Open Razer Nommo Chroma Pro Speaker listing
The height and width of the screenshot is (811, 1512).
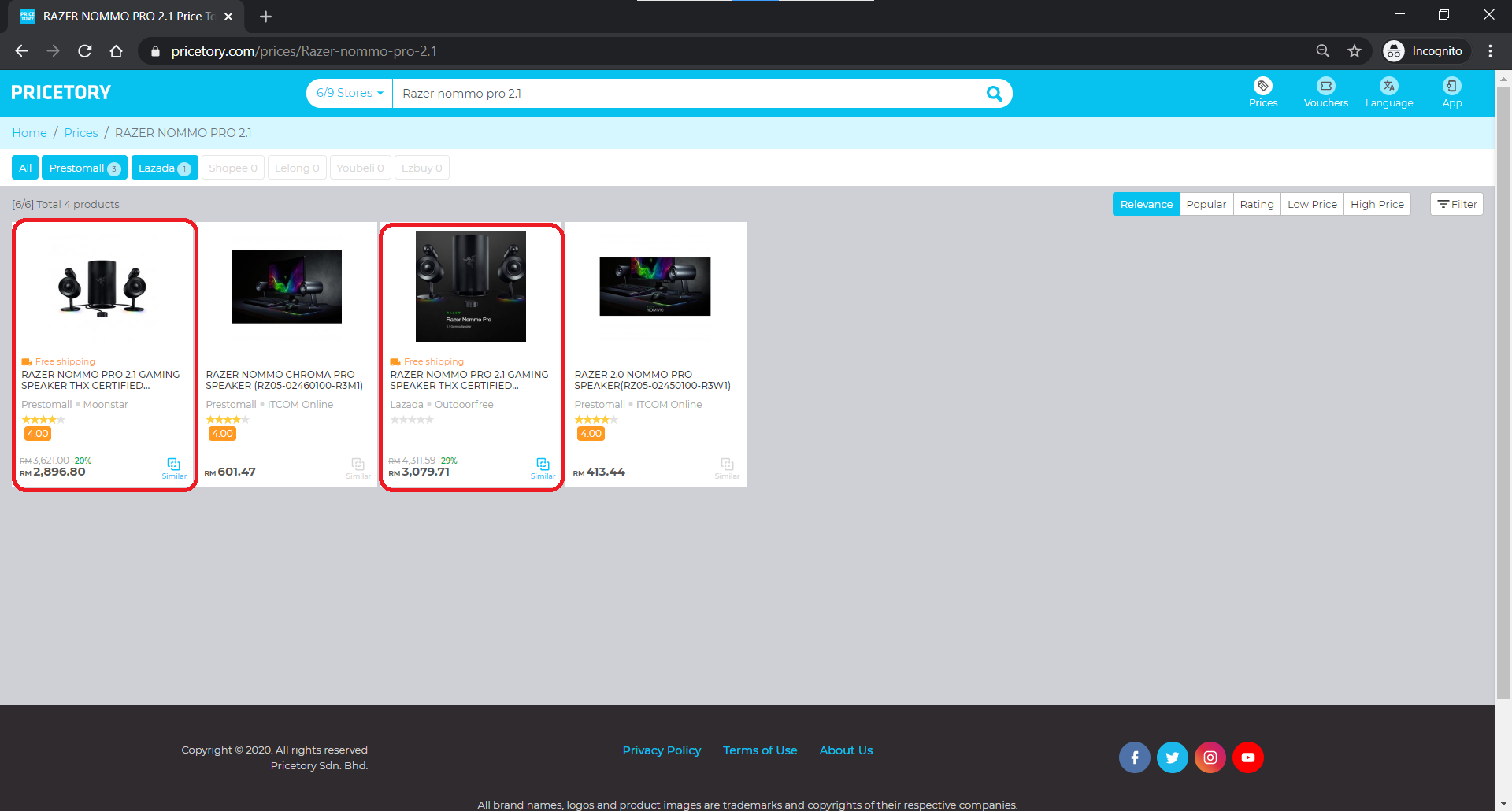(x=284, y=380)
